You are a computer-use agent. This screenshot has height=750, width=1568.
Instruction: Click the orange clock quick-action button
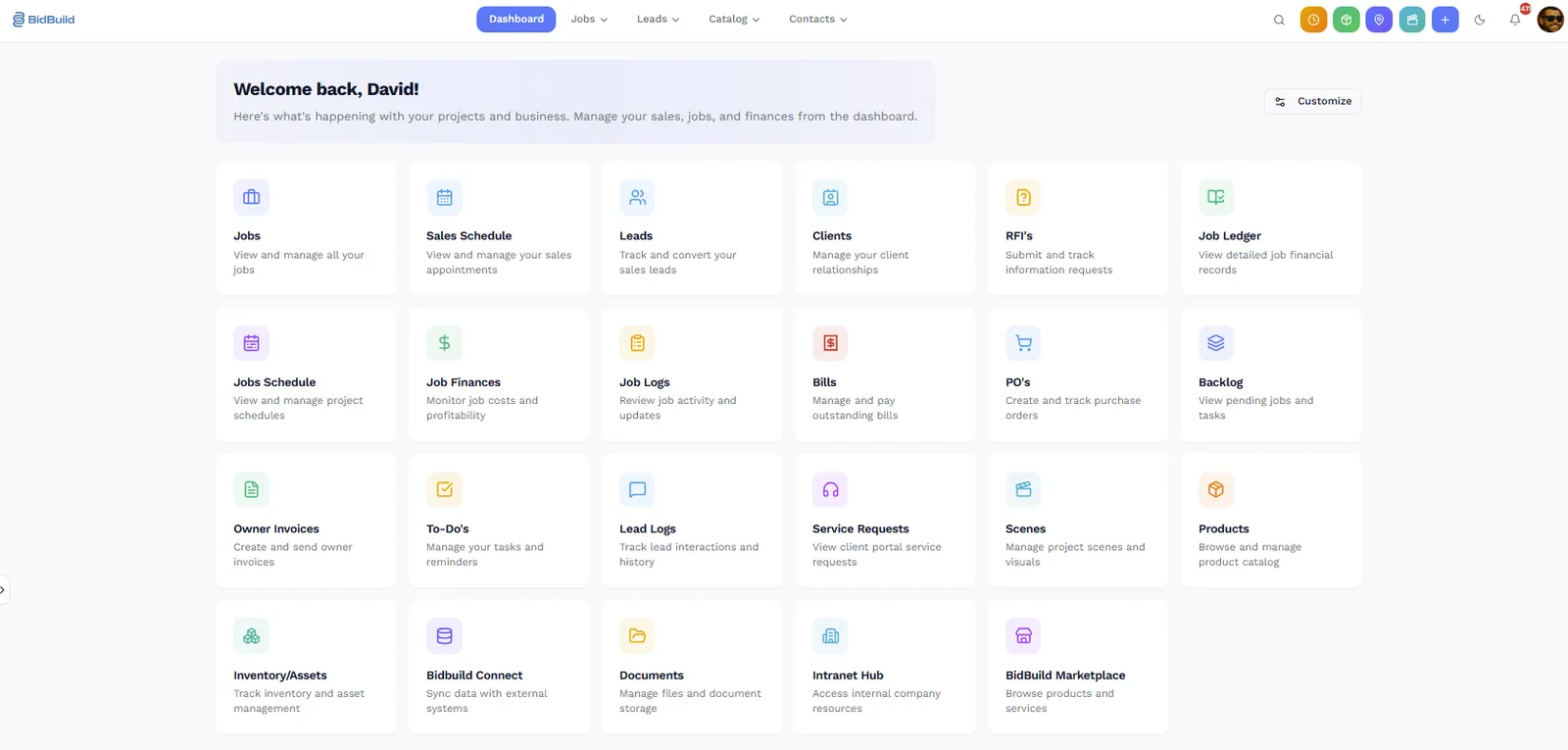click(x=1313, y=20)
